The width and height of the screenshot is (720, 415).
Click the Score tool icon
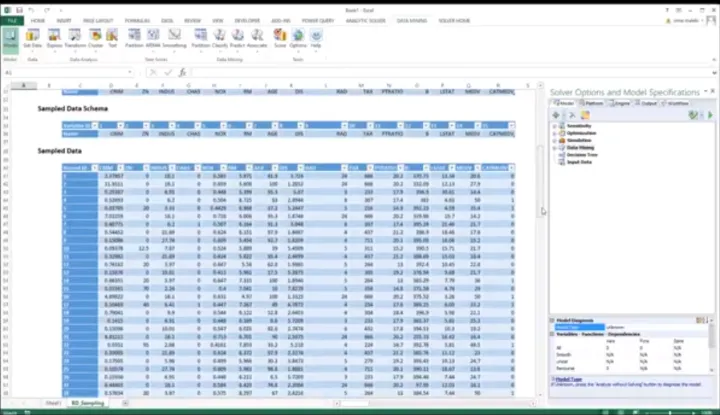tap(279, 37)
